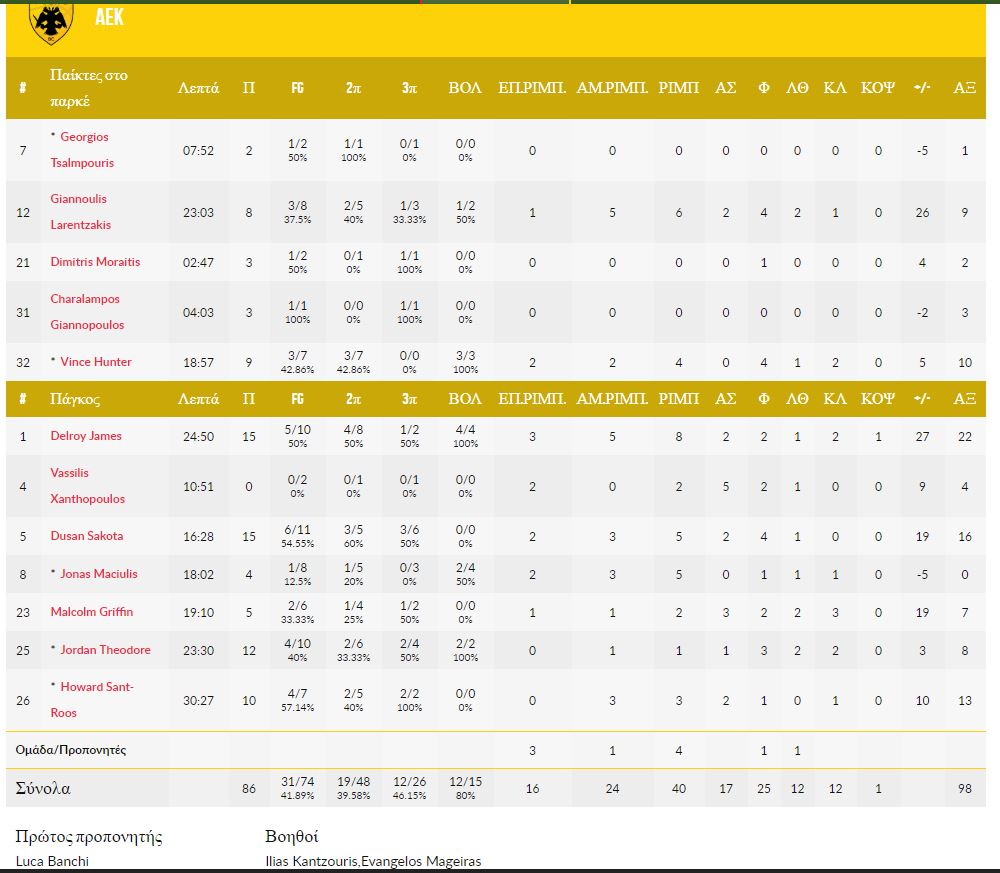Click the +/- header in starters table
This screenshot has width=1000, height=873.
[x=922, y=88]
